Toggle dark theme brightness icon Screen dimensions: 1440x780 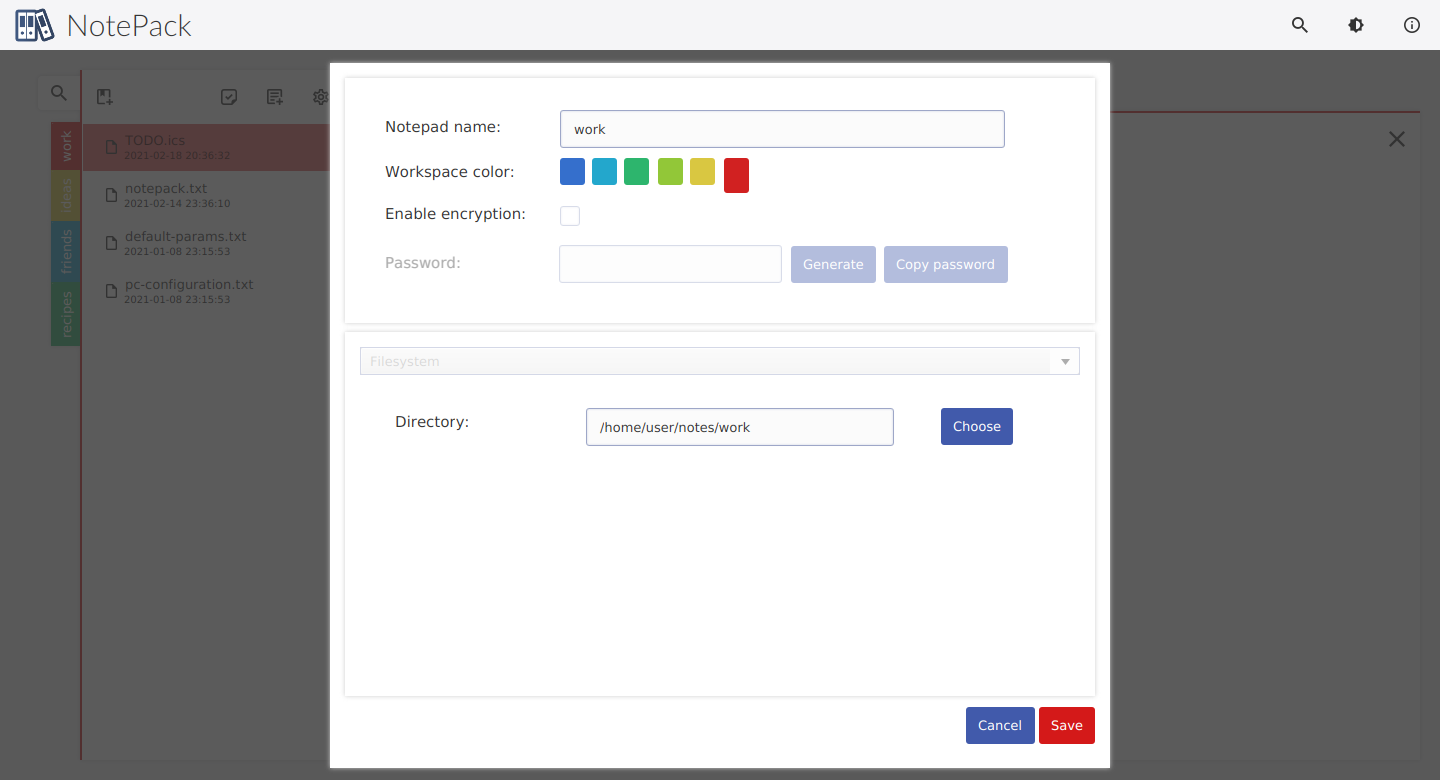[1356, 25]
